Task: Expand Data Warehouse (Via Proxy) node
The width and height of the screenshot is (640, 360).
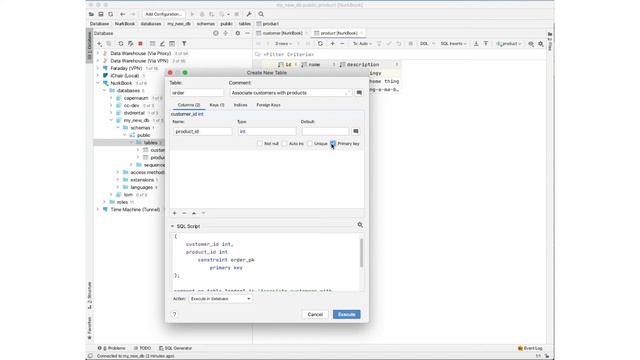Action: (x=98, y=53)
